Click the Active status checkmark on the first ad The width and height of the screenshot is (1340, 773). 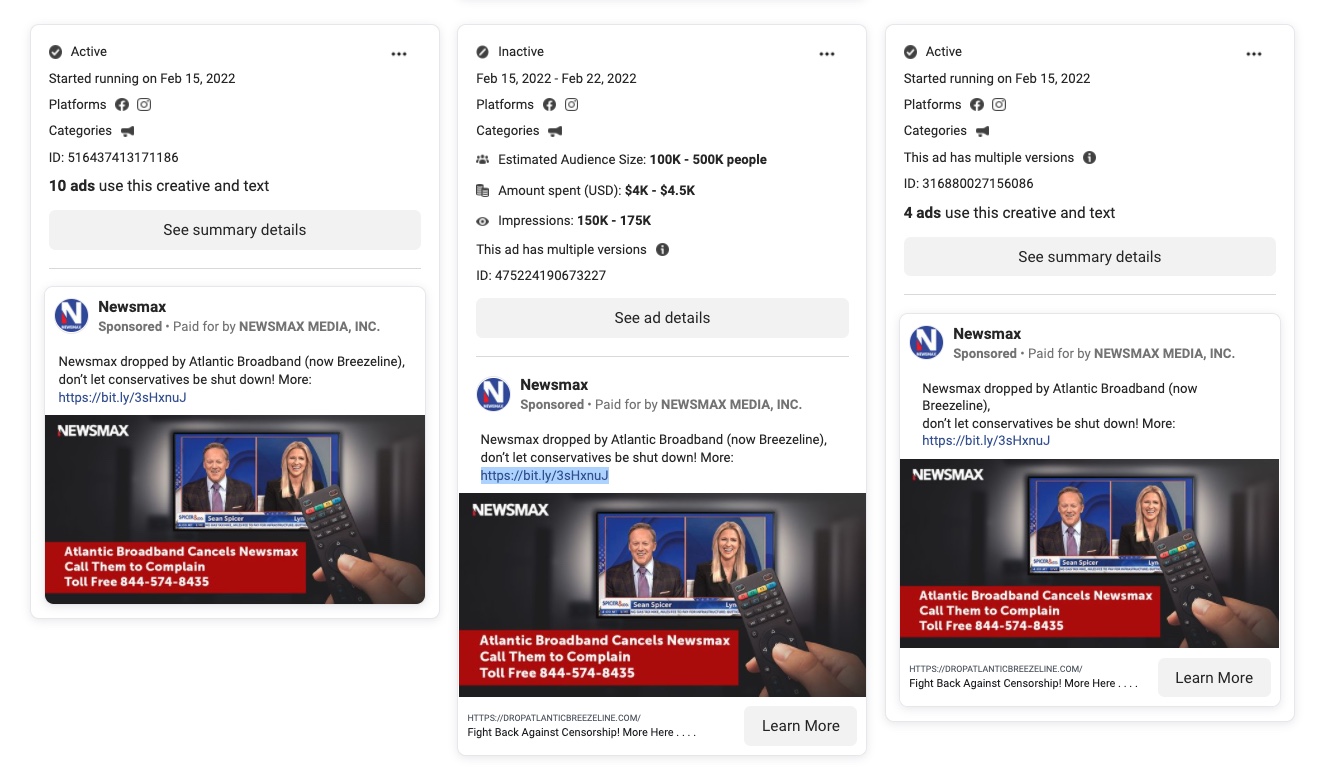click(x=55, y=51)
